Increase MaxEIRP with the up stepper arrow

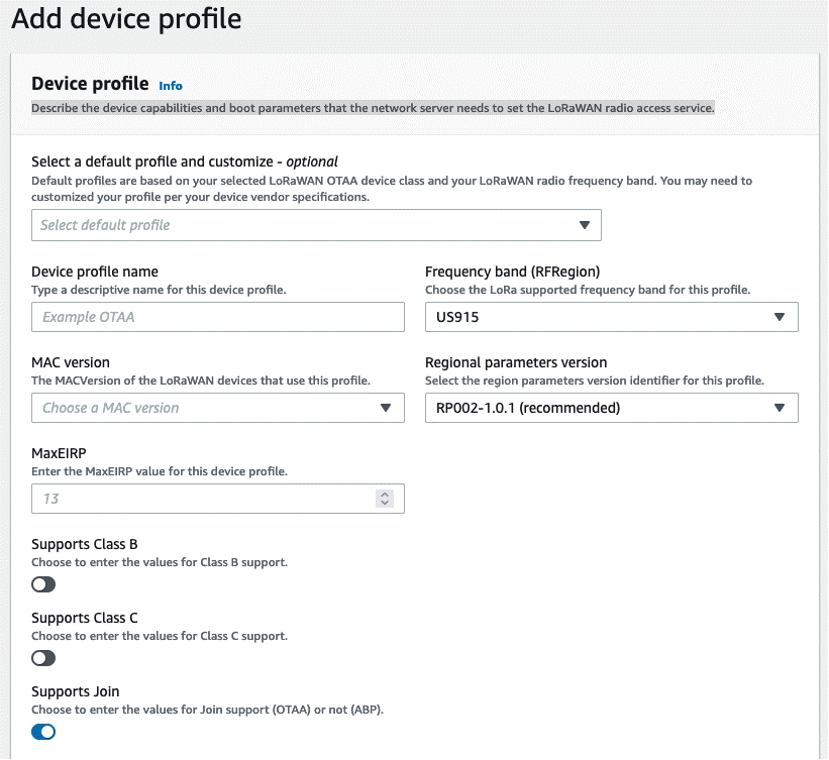385,494
